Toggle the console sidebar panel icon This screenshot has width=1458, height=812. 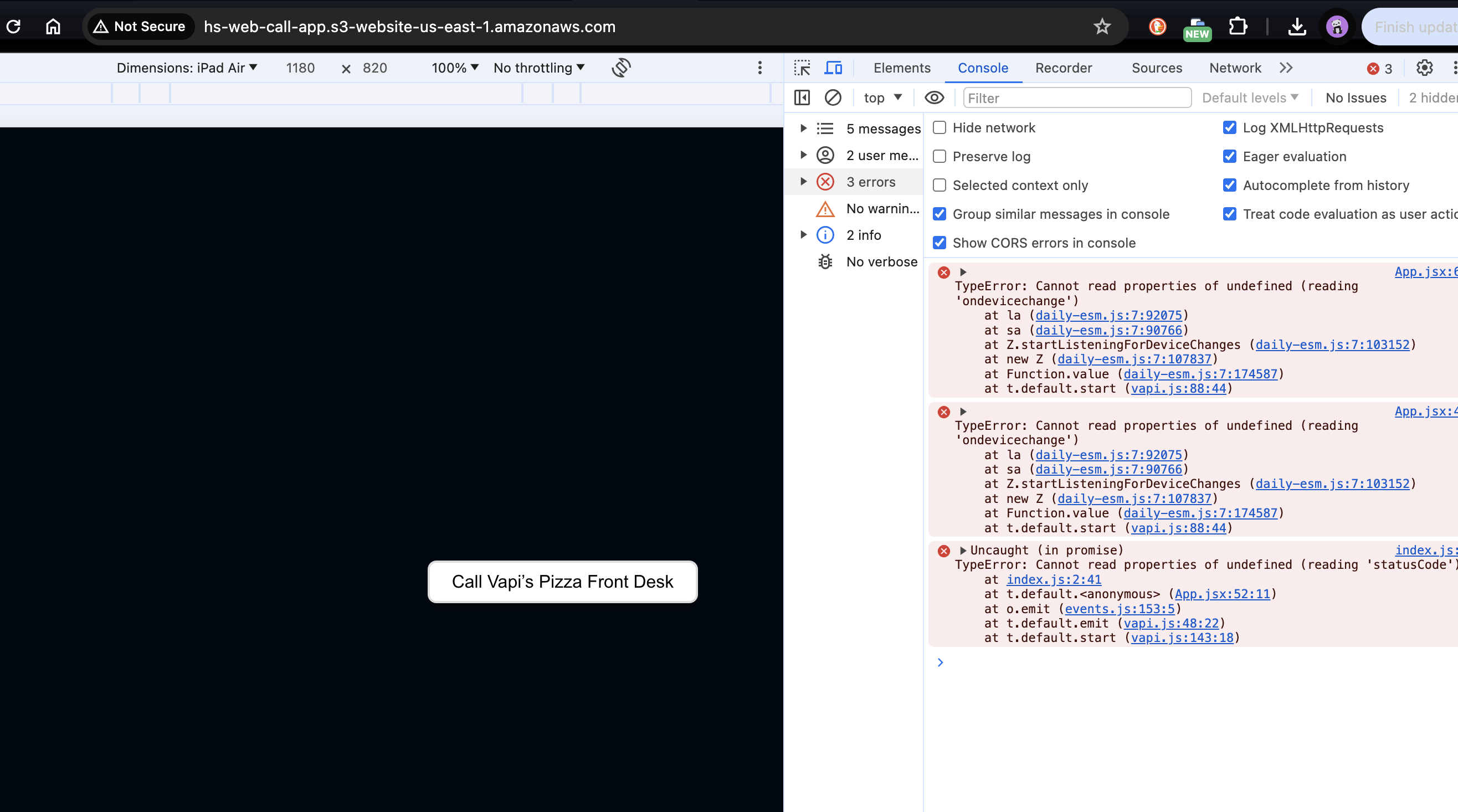(802, 98)
